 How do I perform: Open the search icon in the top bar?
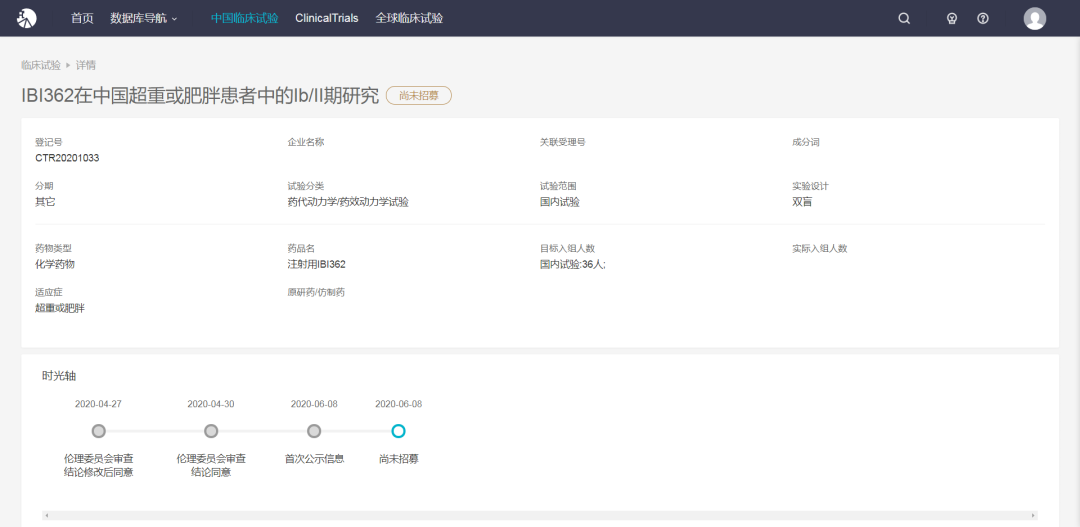[904, 19]
